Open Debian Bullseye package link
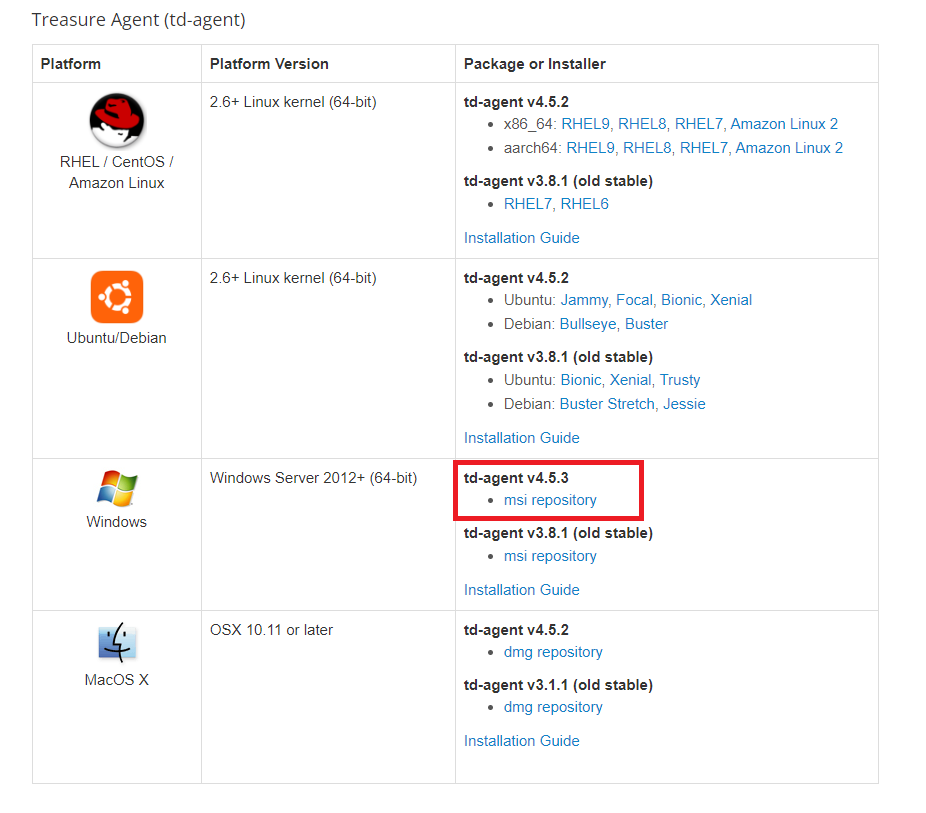 coord(588,324)
